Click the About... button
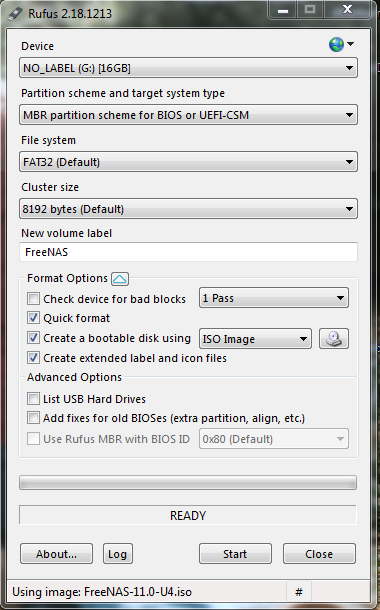The image size is (380, 610). [56, 554]
